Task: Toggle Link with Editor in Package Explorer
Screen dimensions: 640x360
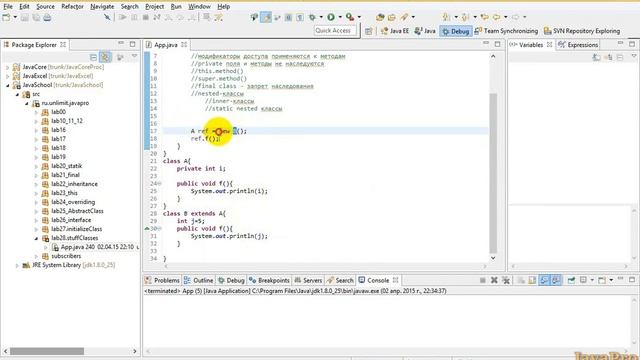Action: (106, 58)
